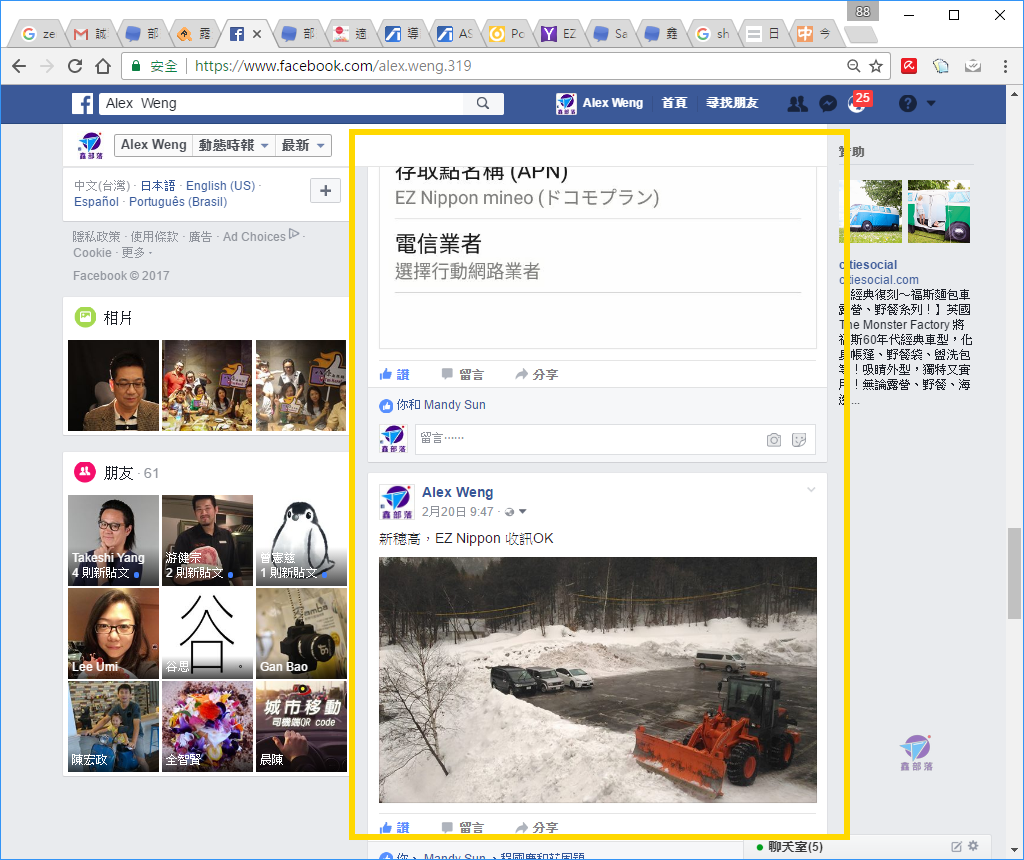
Task: Open 尋找朋友 in the header
Action: (x=732, y=103)
